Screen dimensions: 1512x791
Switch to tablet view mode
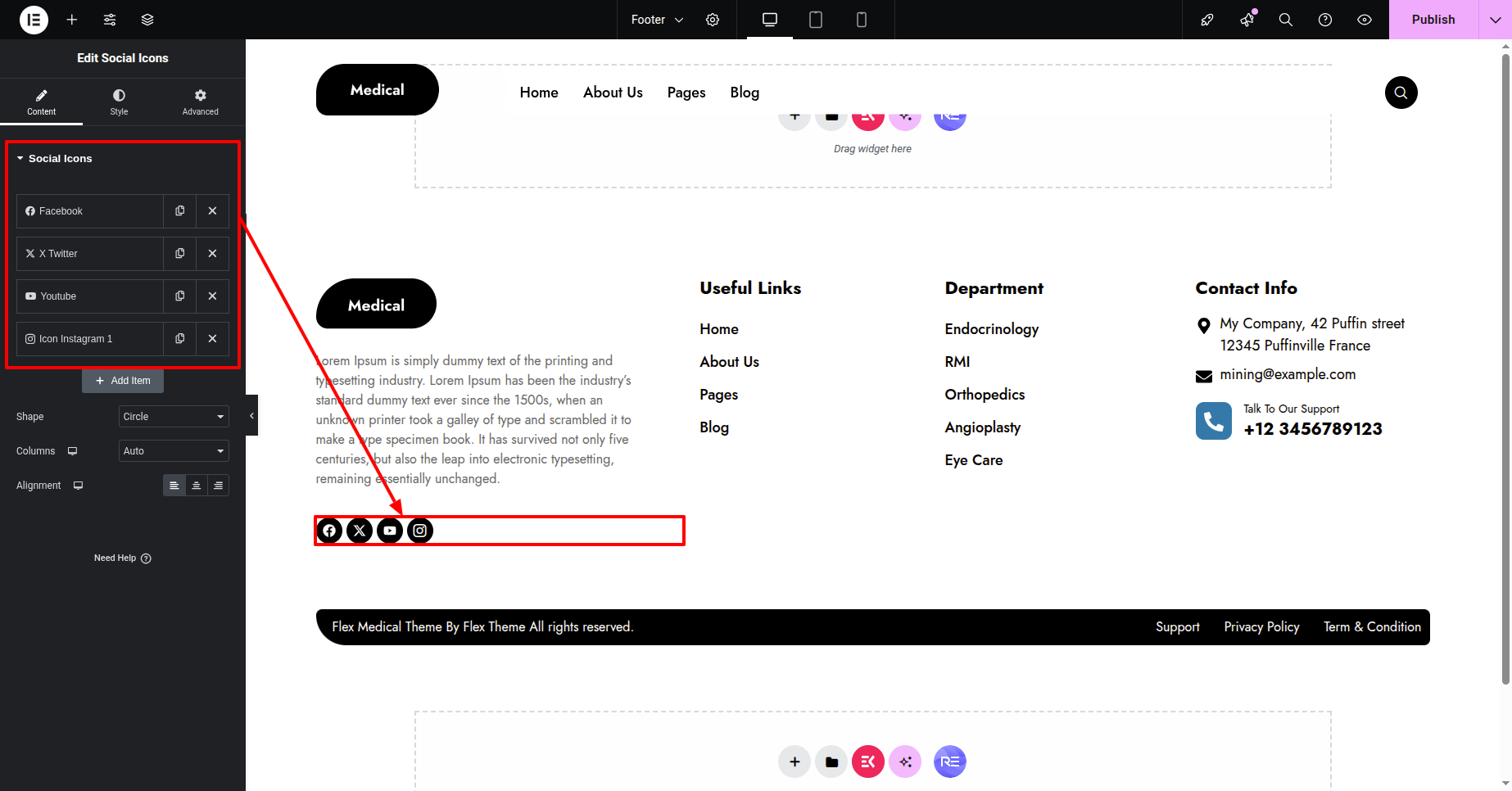tap(816, 20)
